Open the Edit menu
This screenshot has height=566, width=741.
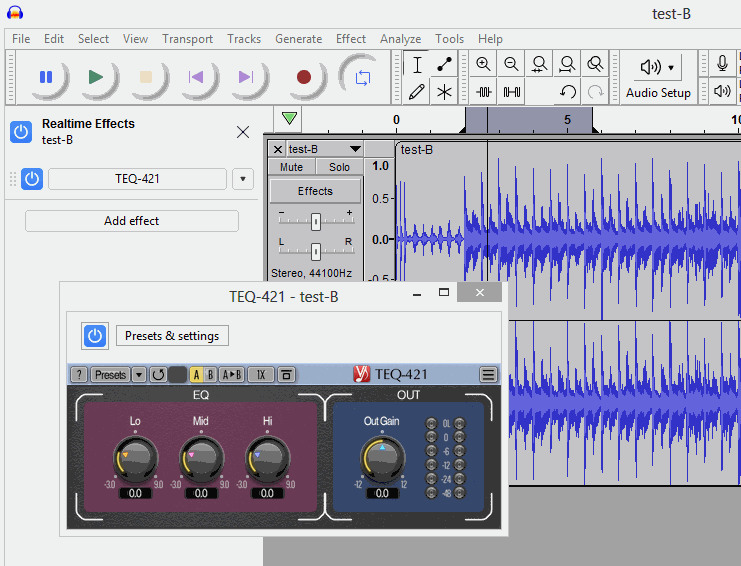tap(54, 39)
